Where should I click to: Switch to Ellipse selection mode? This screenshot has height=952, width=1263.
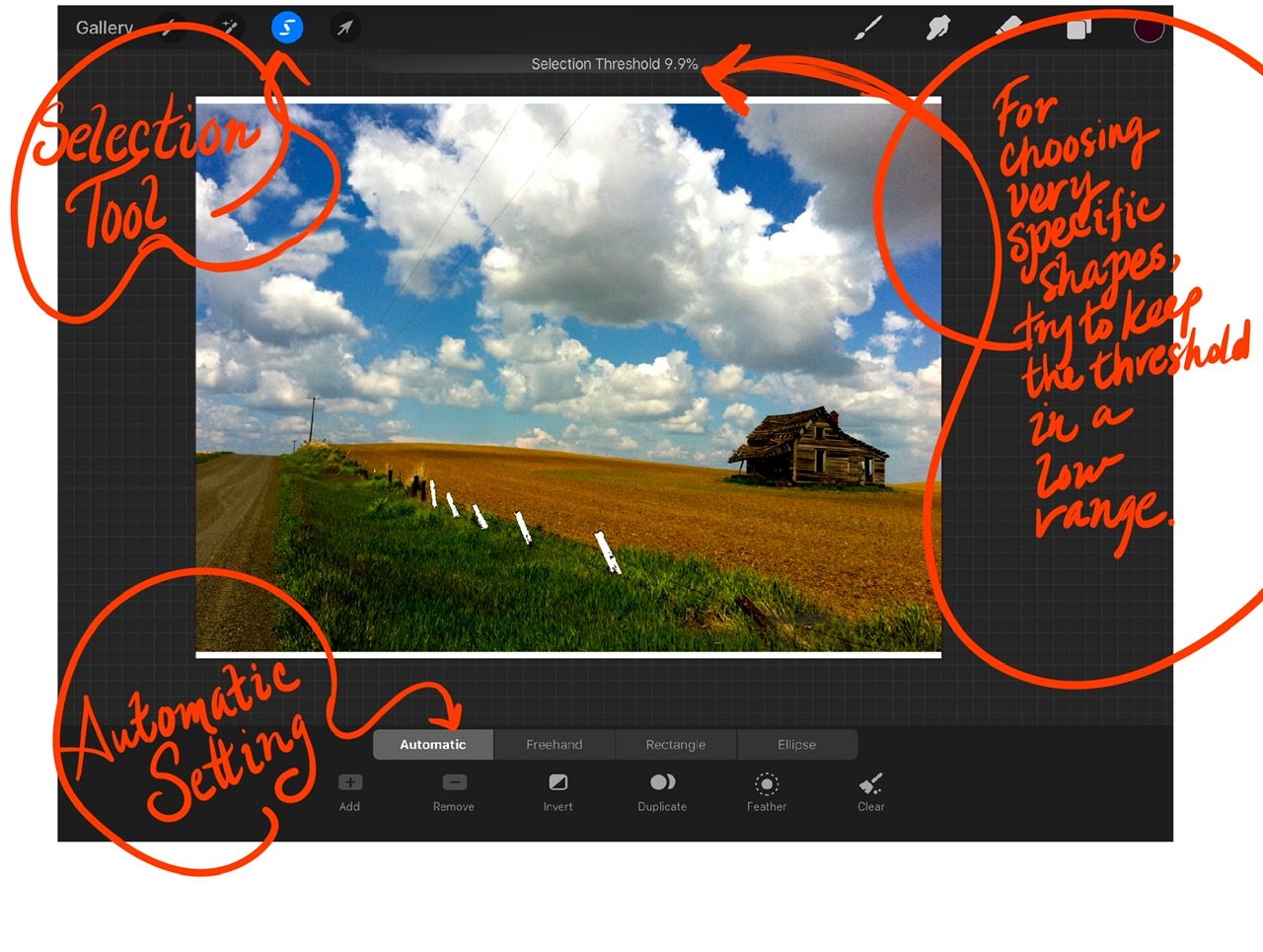[797, 745]
